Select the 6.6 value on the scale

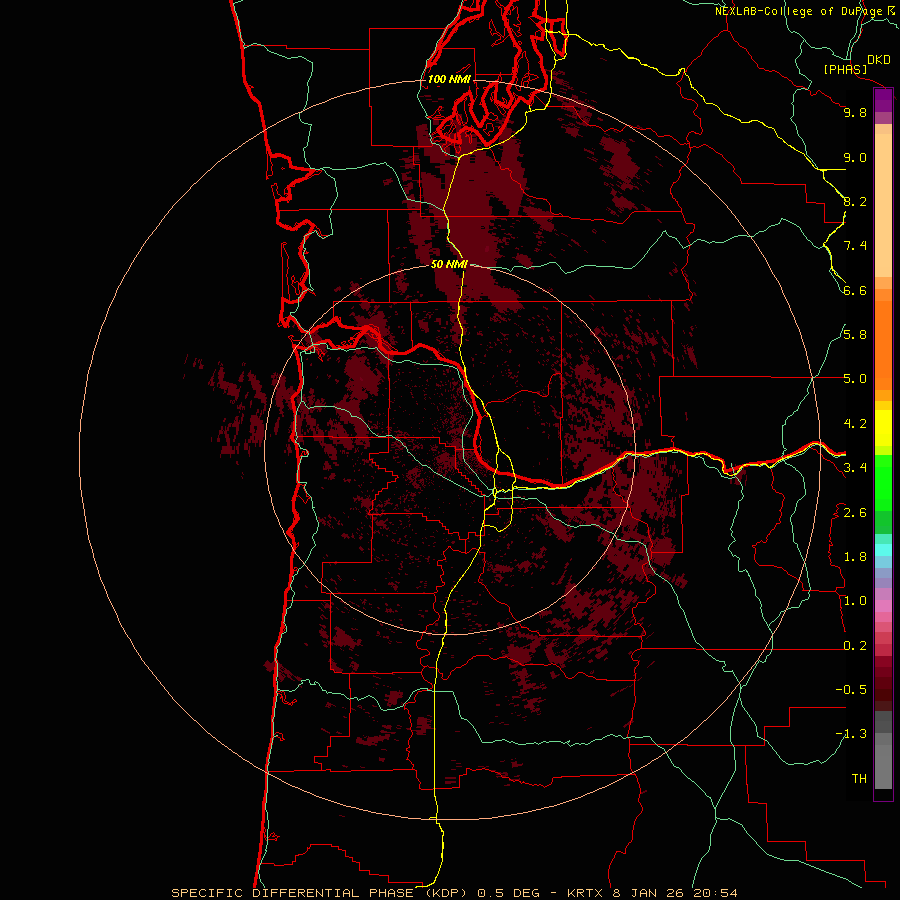tap(855, 290)
